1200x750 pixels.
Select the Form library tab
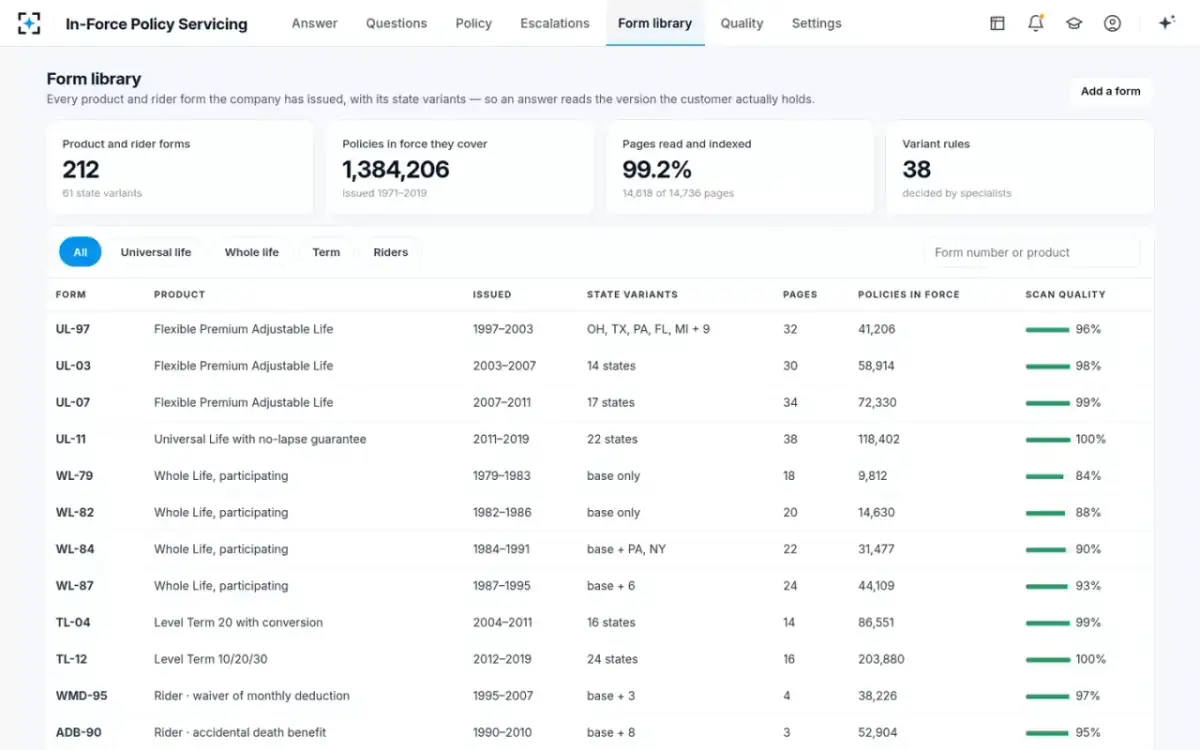[655, 23]
